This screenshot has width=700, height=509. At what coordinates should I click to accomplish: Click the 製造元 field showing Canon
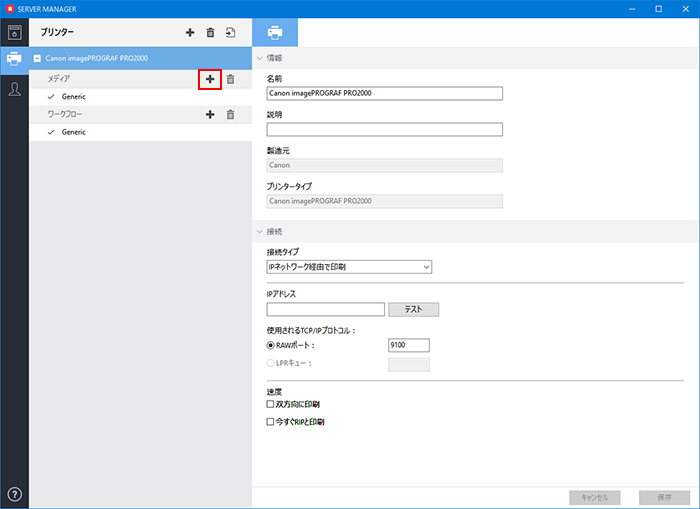[384, 165]
